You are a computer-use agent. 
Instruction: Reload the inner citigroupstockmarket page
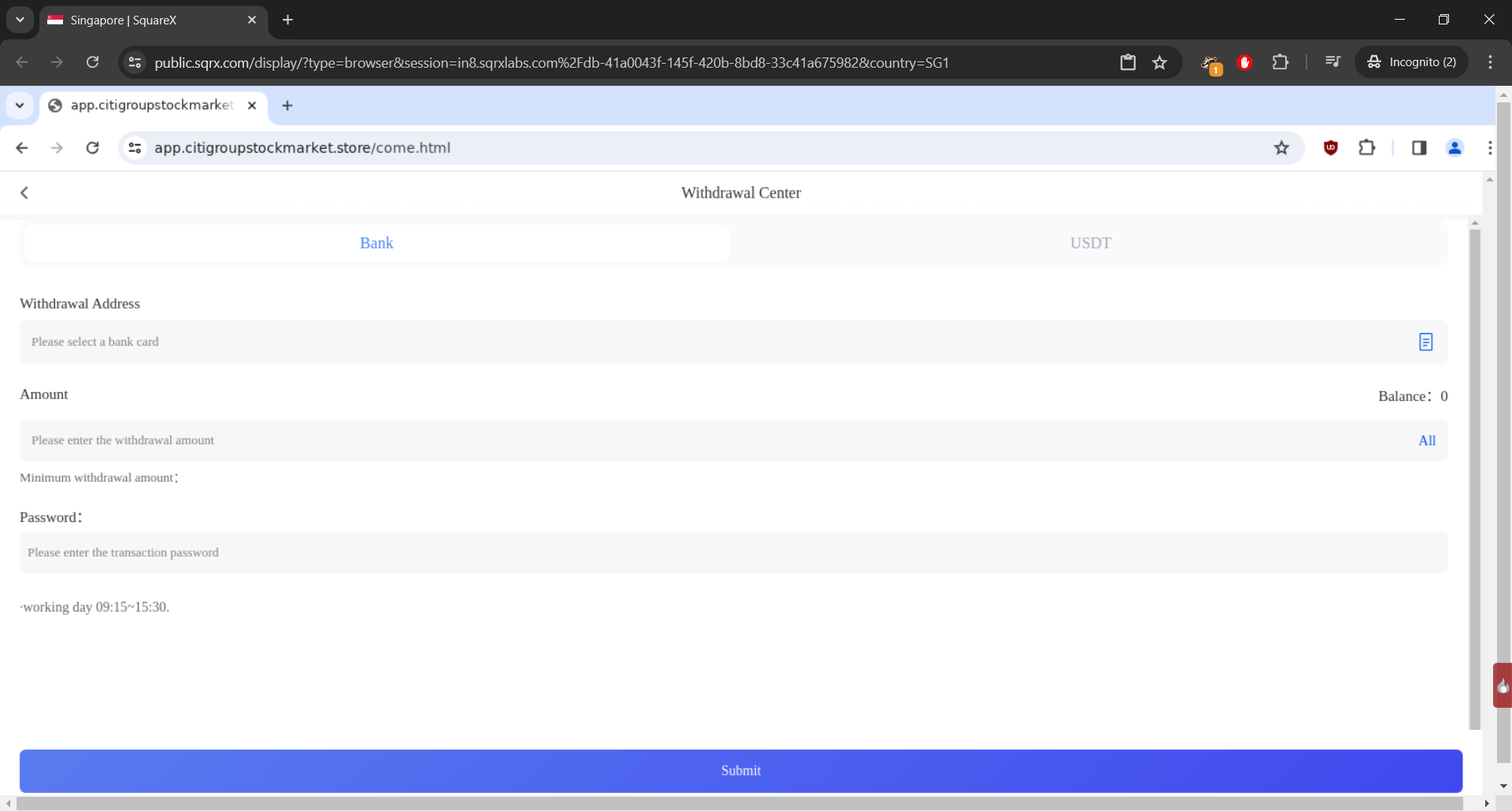92,148
